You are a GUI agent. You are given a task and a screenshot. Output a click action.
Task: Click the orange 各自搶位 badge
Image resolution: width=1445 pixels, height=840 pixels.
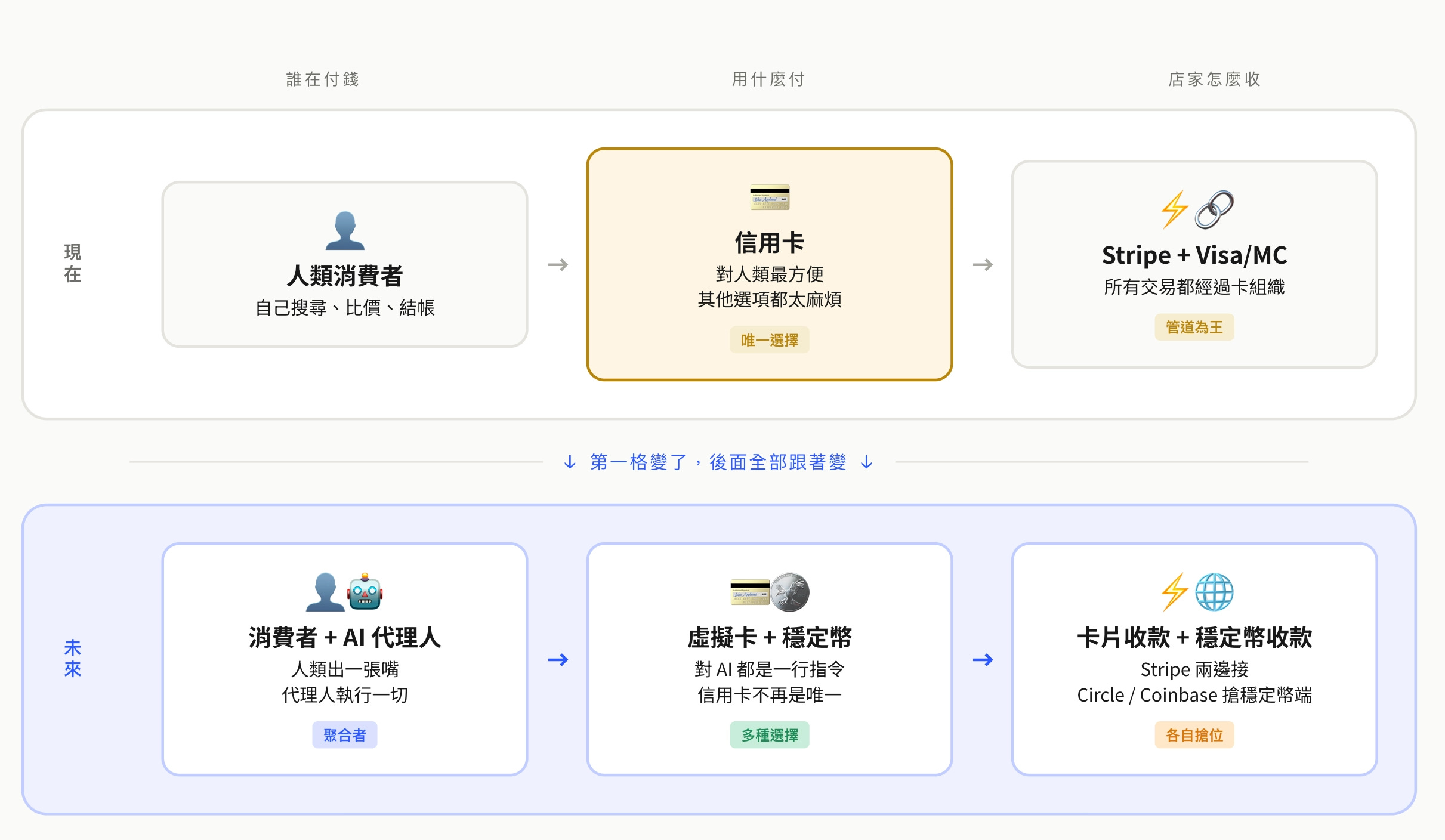[x=1194, y=735]
